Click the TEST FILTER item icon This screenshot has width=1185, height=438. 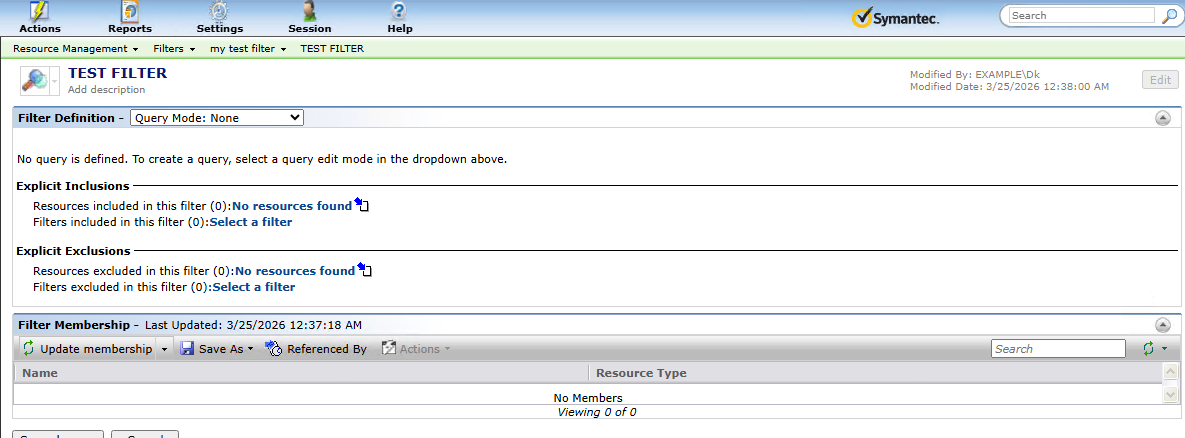click(35, 80)
